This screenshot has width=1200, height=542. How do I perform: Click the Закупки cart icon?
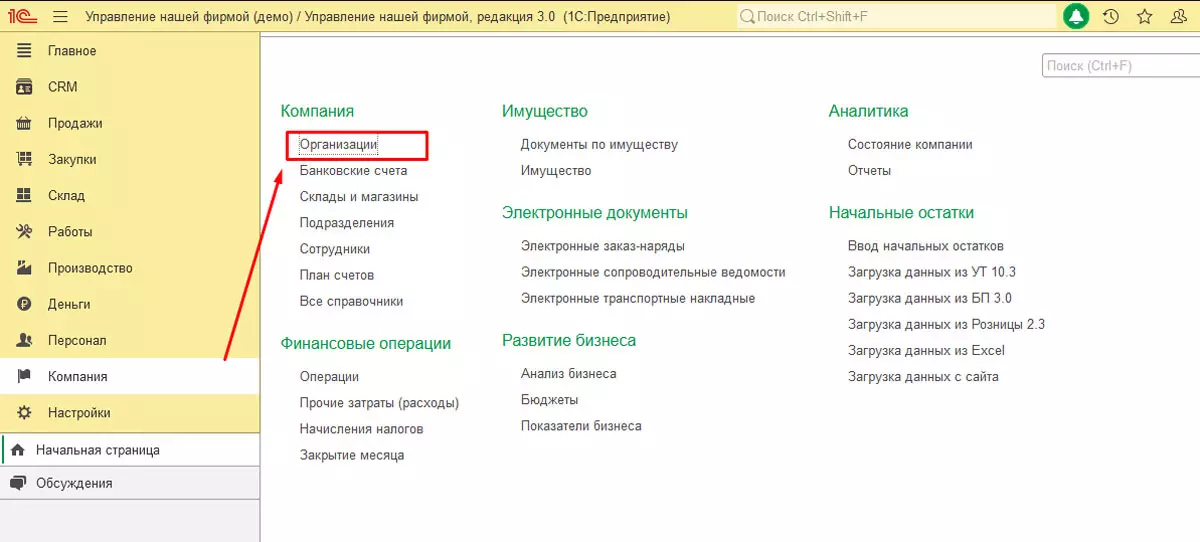25,159
